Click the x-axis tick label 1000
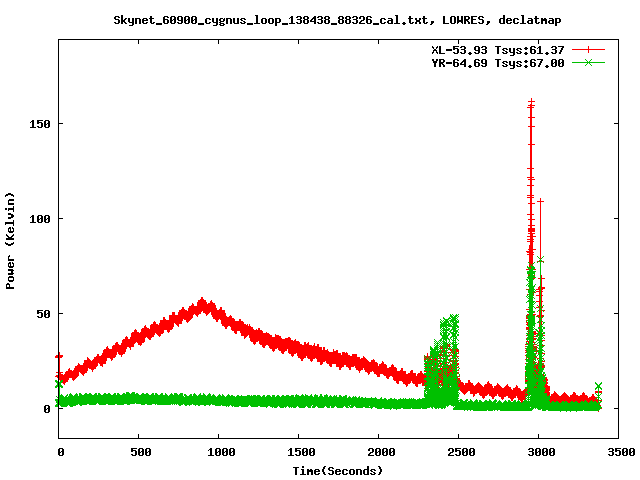The image size is (640, 480). pos(221,452)
